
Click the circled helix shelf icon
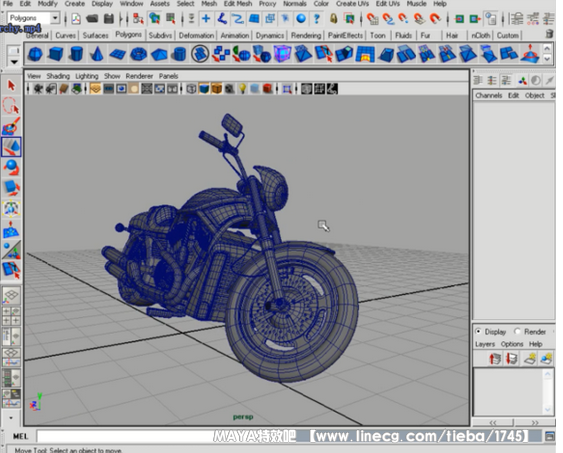point(200,54)
